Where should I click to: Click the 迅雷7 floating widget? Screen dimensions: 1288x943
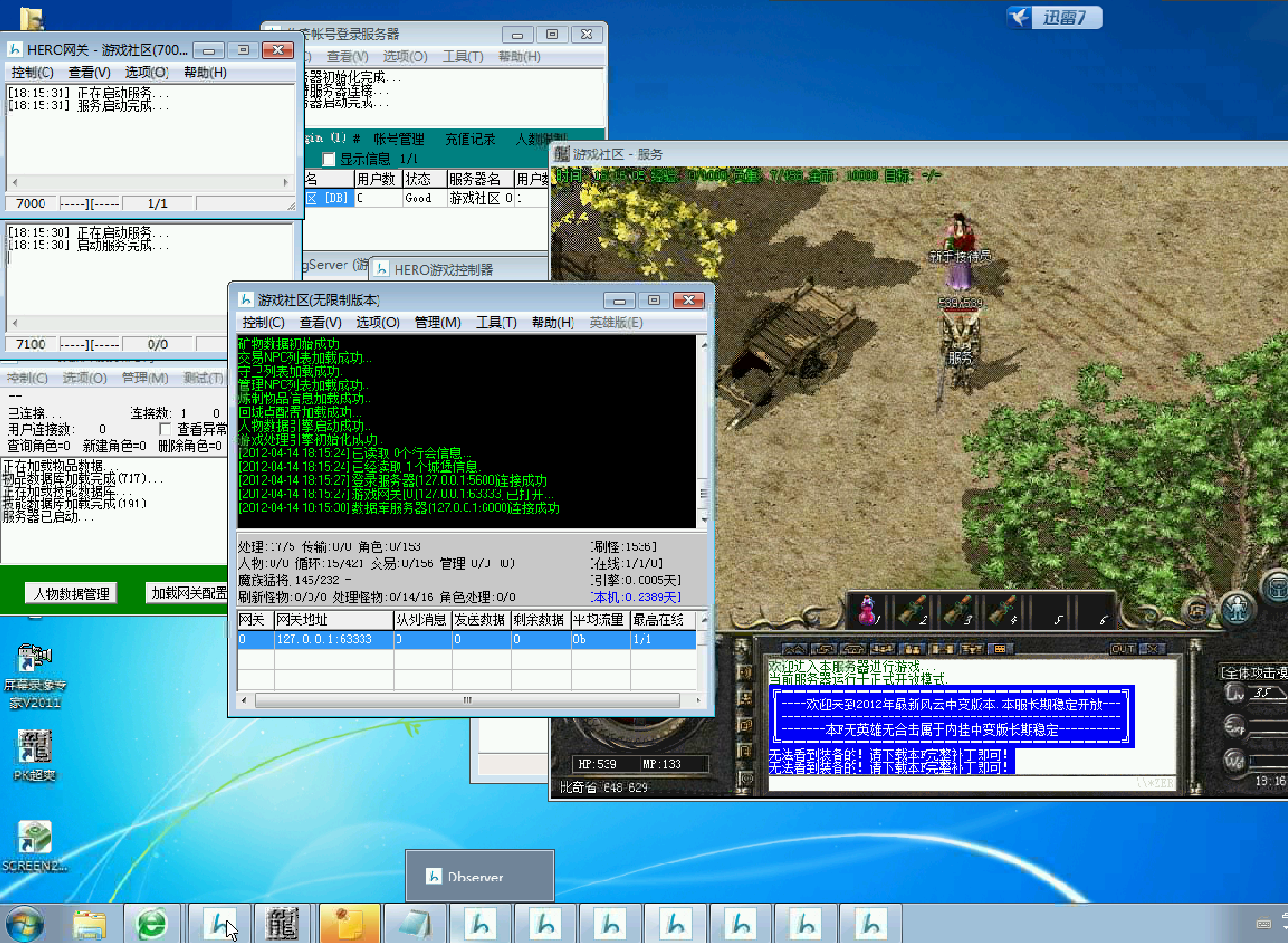[x=1054, y=17]
